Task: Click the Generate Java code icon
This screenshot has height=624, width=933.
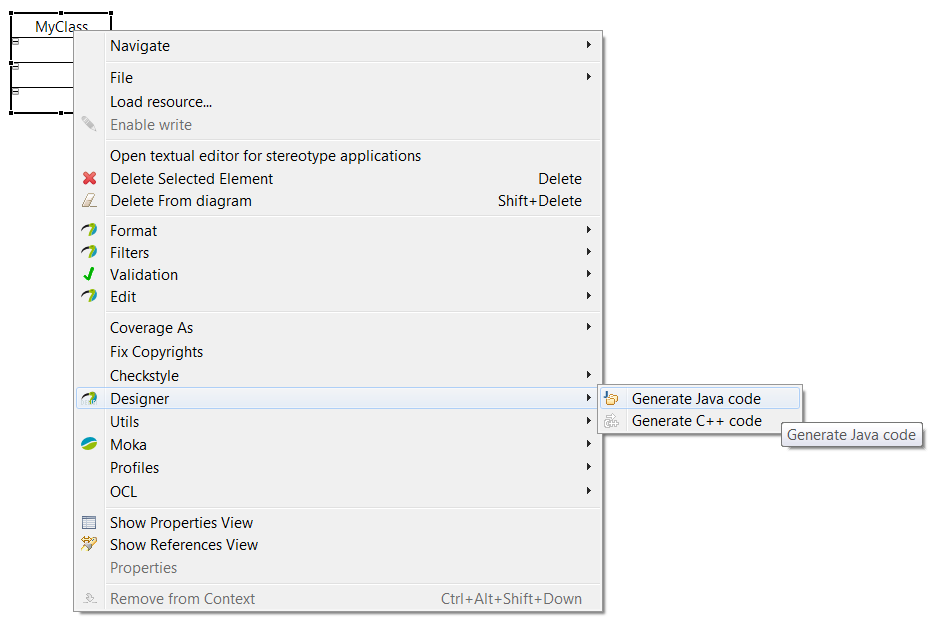Action: point(611,399)
